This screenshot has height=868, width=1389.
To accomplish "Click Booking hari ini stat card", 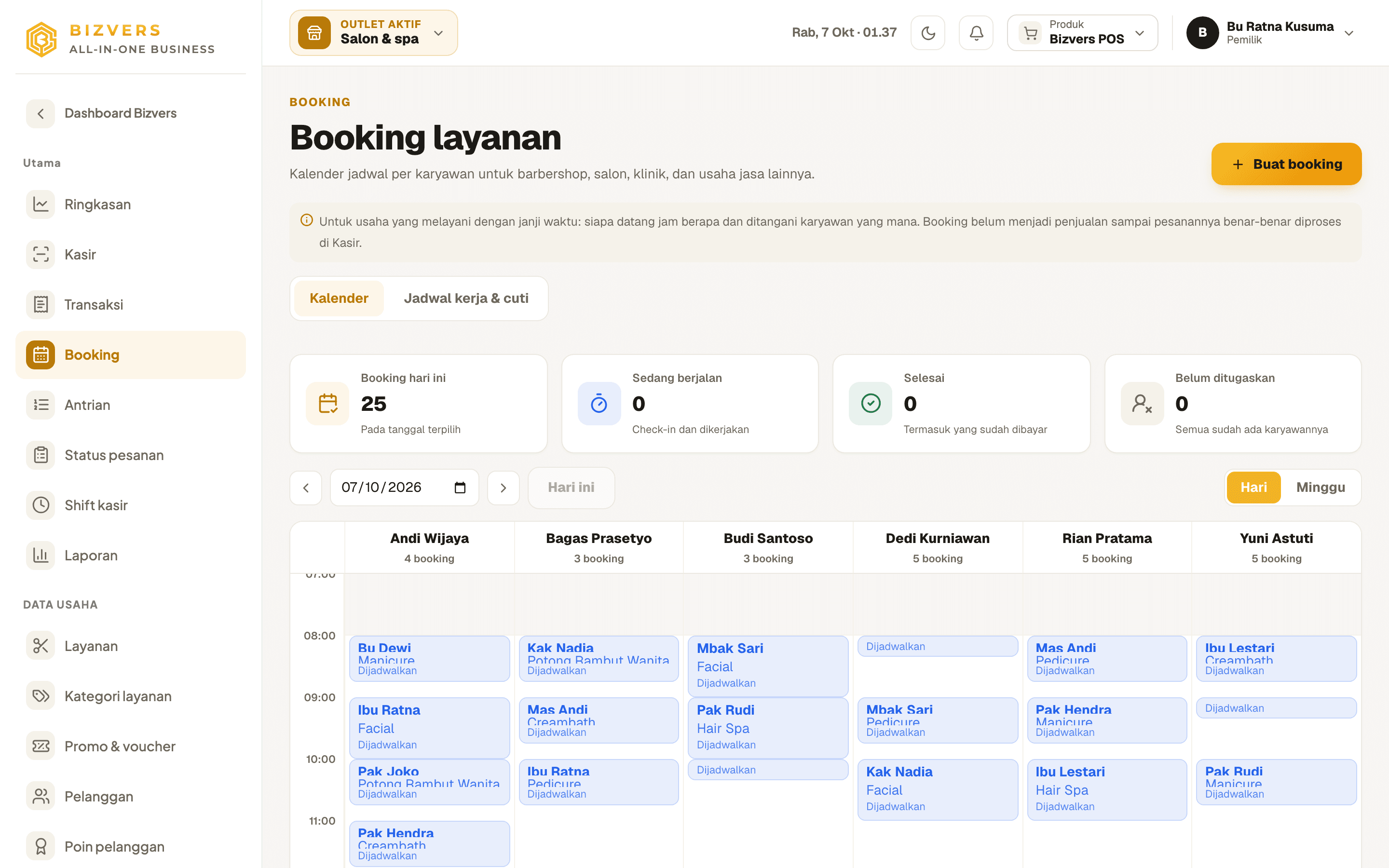I will tap(419, 404).
